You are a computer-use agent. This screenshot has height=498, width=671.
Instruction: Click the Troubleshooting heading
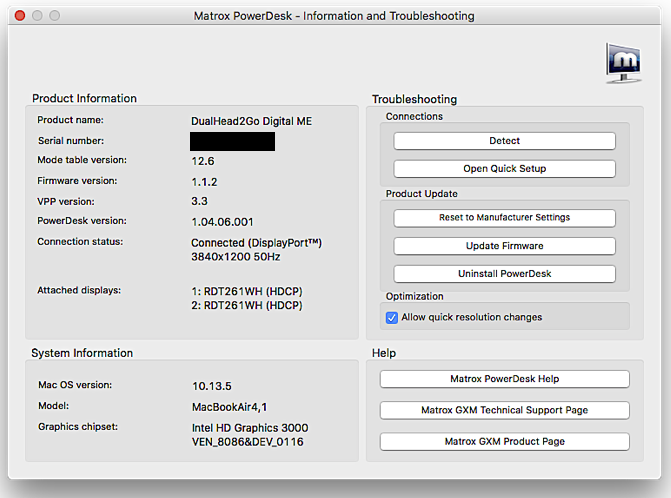coord(414,99)
